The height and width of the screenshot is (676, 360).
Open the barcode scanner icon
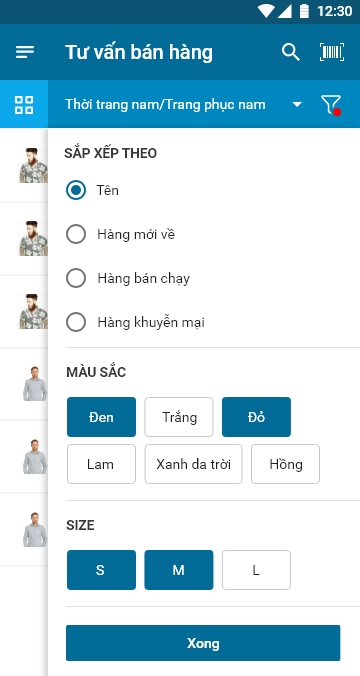[332, 52]
